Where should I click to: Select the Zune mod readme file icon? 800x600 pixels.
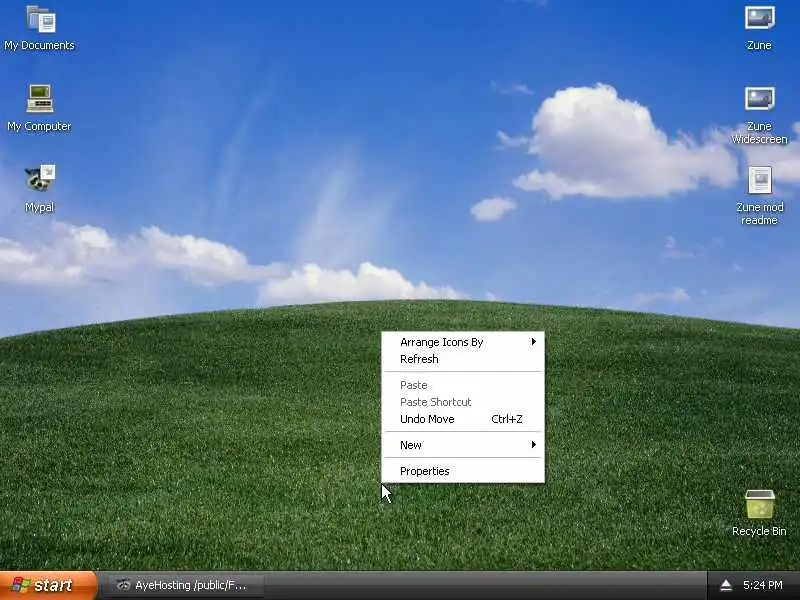pos(759,195)
